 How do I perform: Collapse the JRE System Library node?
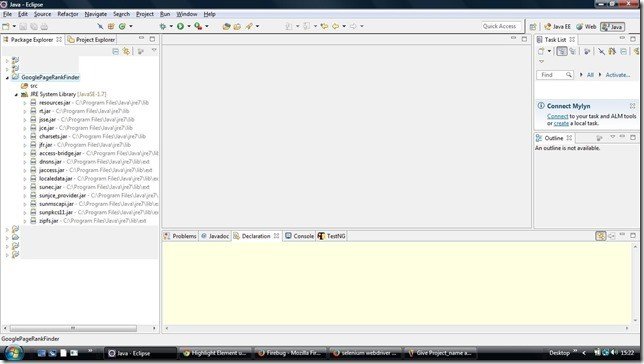pos(16,94)
